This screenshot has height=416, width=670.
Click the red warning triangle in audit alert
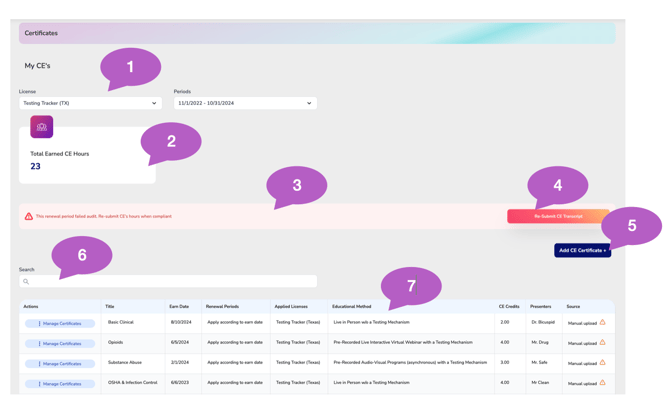29,216
